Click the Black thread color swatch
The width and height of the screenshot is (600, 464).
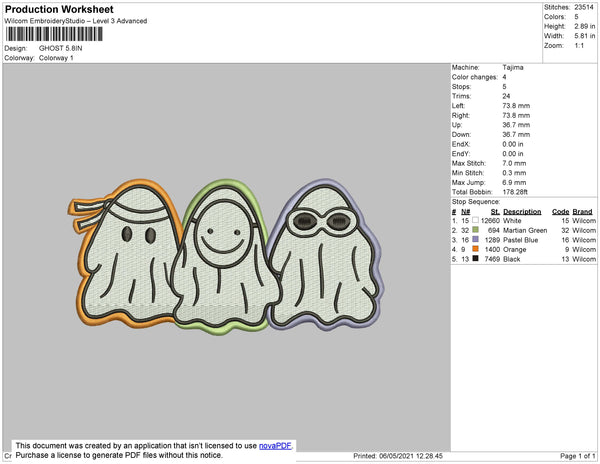474,258
